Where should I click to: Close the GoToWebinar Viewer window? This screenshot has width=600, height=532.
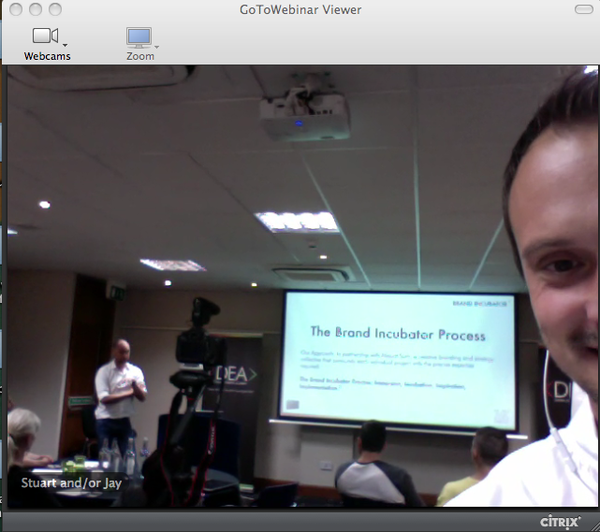[x=13, y=9]
